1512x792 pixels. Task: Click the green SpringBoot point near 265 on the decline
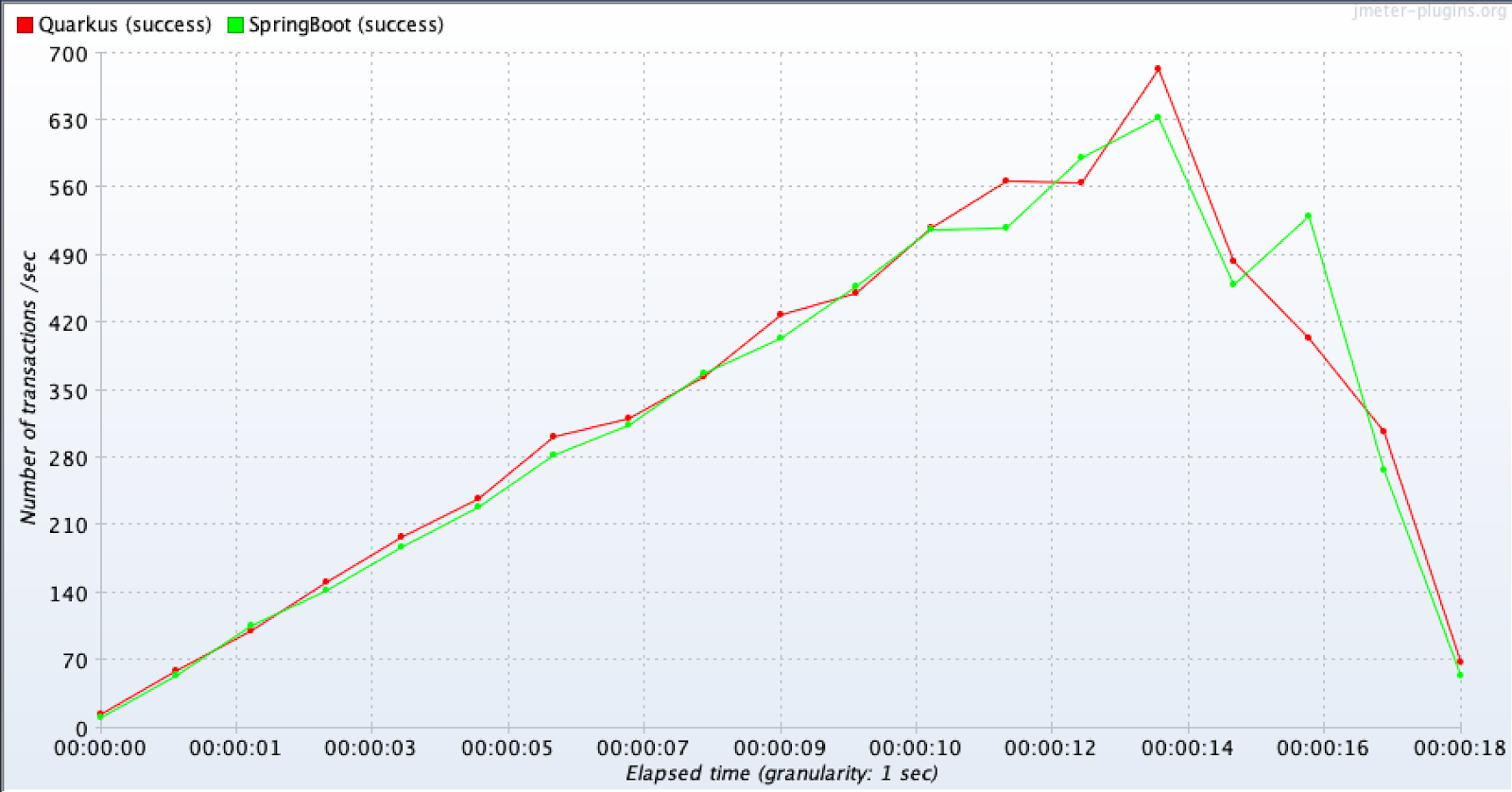(x=1383, y=470)
